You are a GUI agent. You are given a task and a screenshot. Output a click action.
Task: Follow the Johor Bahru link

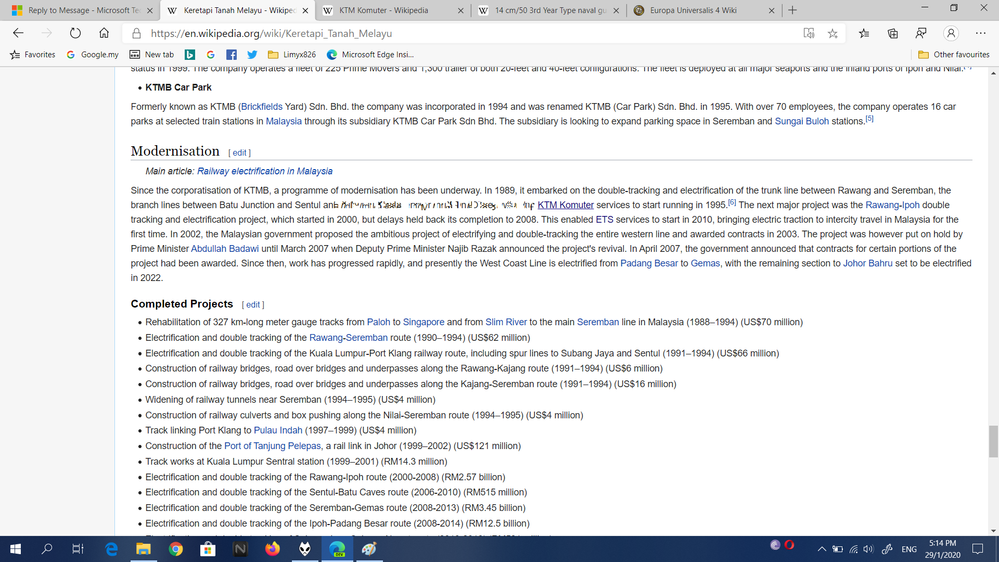click(868, 263)
